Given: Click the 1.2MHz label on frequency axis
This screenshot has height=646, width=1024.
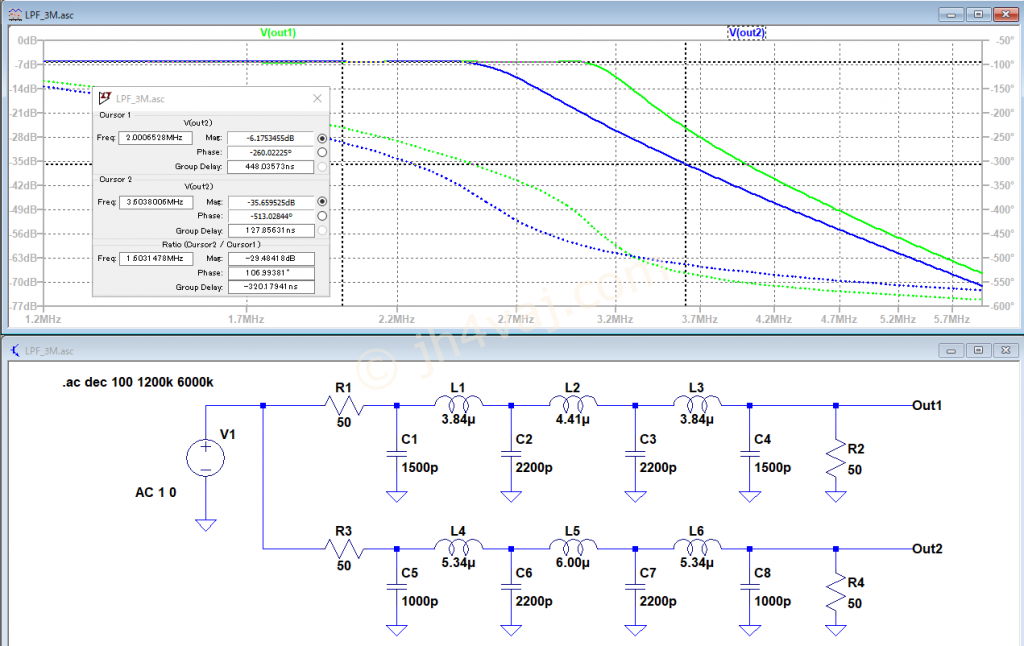Looking at the screenshot, I should (43, 319).
